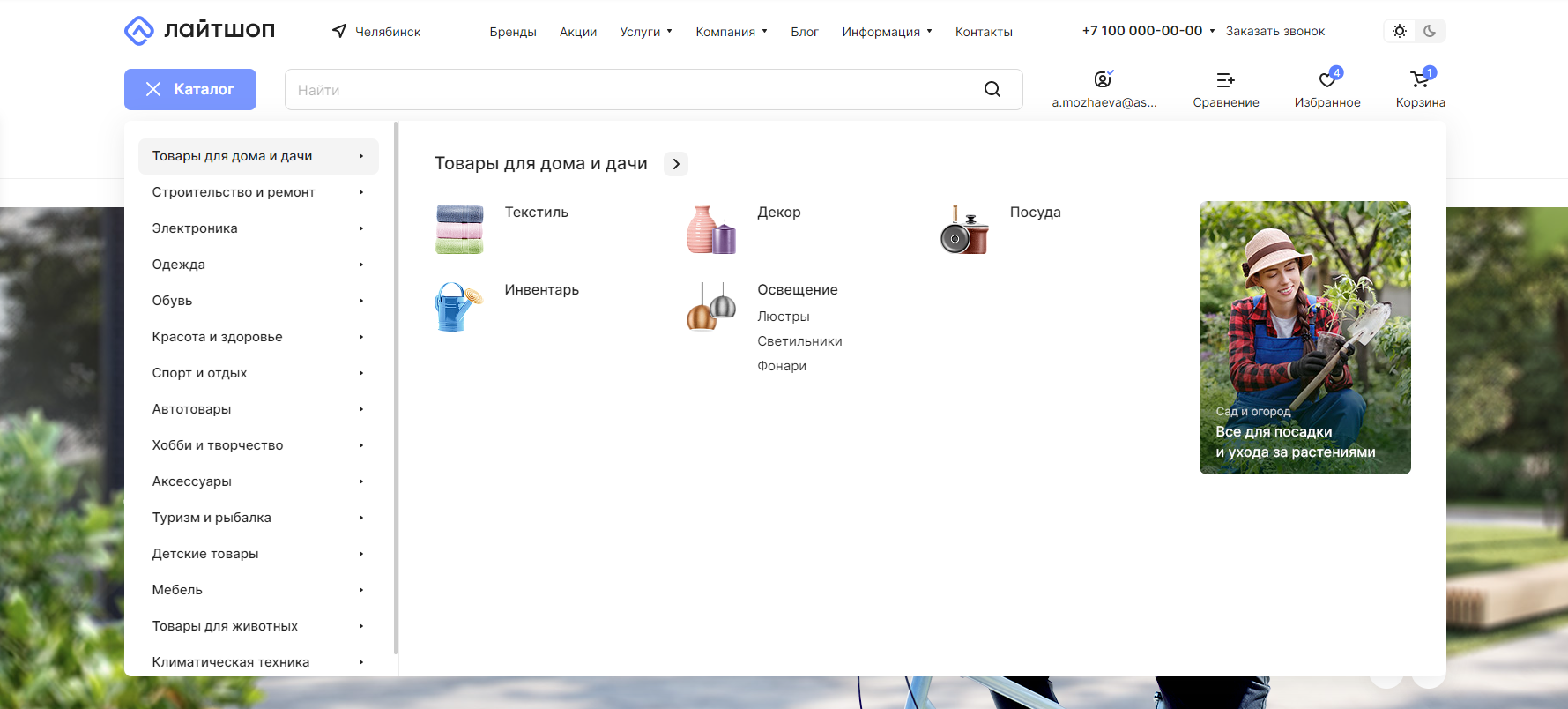Expand the Электроника category arrow
The height and width of the screenshot is (709, 1568).
pyautogui.click(x=361, y=228)
